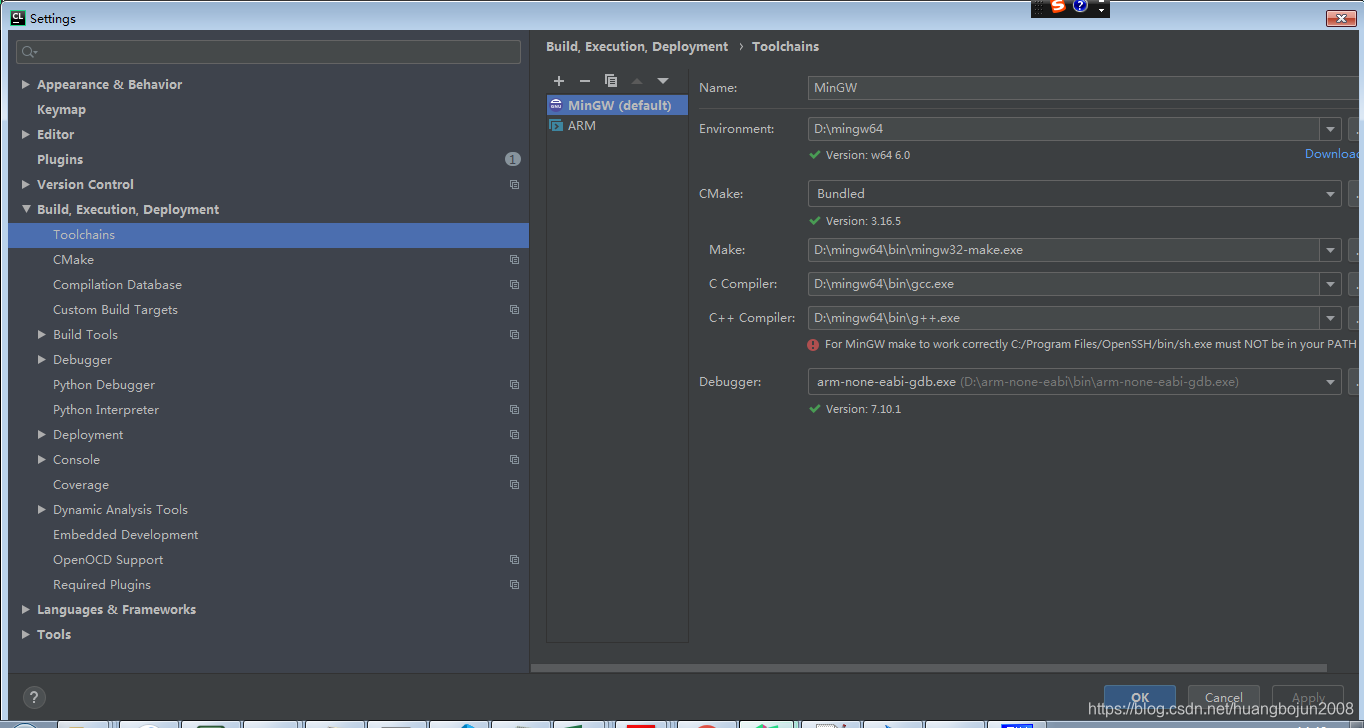Image resolution: width=1364 pixels, height=728 pixels.
Task: Add a new toolchain with the plus icon
Action: (559, 80)
